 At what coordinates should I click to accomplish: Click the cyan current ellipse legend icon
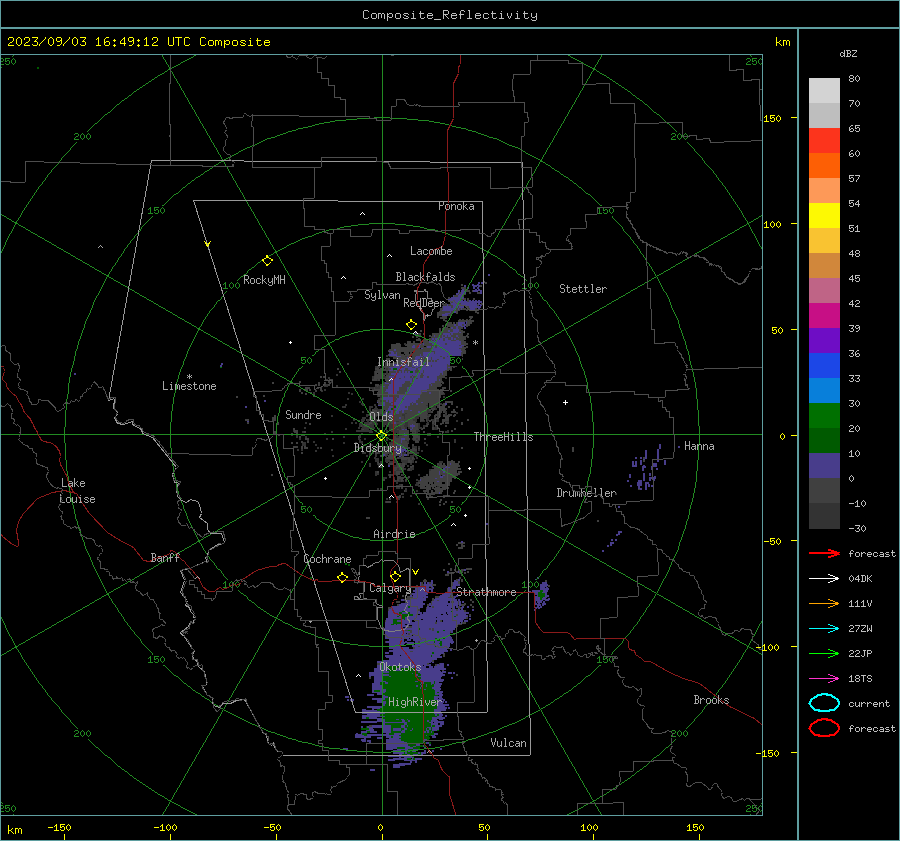point(824,703)
